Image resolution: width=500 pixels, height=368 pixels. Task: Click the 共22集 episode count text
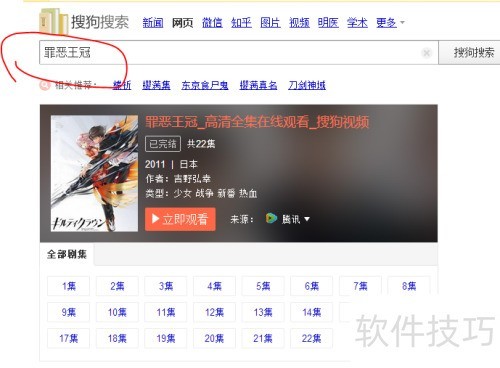(201, 144)
